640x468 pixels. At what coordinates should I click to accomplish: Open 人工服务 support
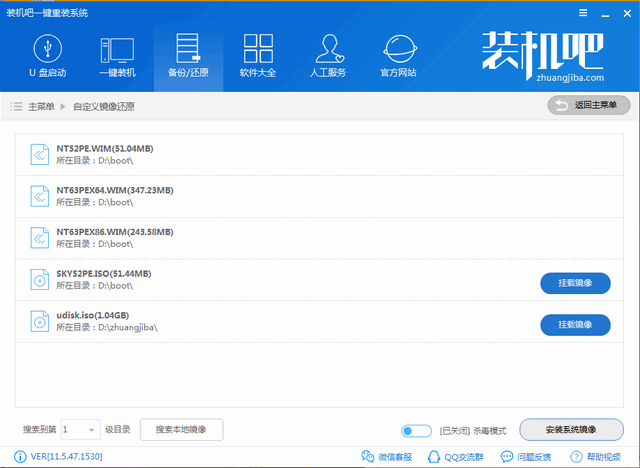[x=329, y=56]
